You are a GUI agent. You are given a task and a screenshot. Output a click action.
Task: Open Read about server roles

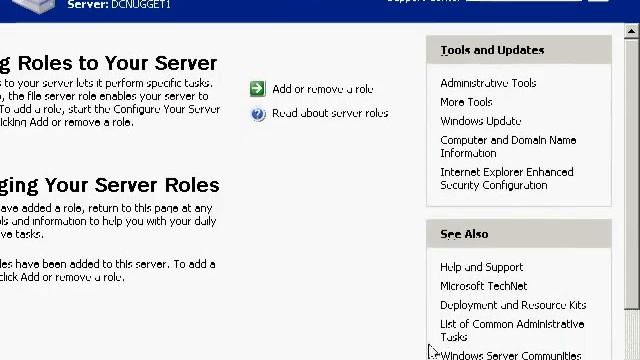coord(330,113)
